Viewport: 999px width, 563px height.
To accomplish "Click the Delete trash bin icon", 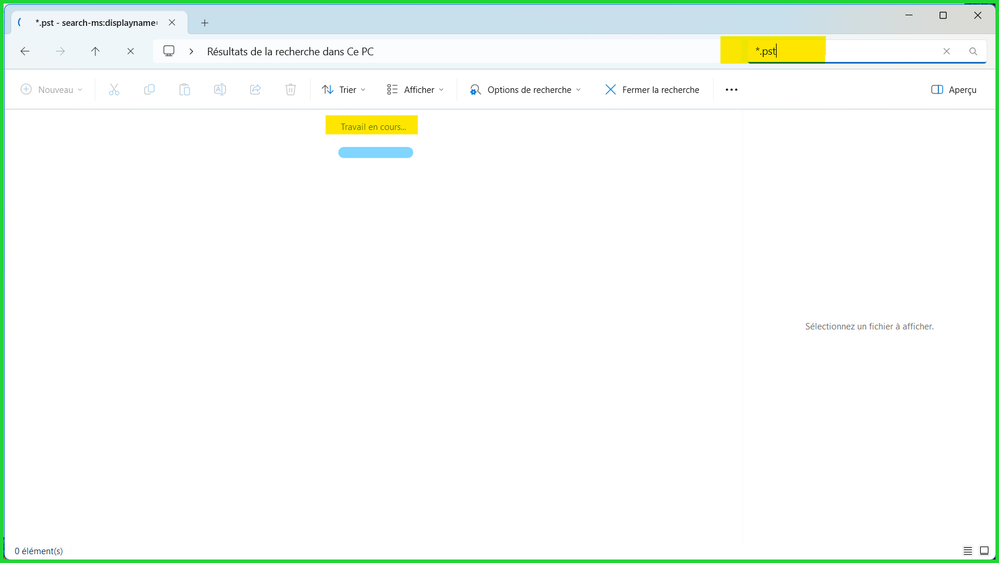I will (x=290, y=90).
